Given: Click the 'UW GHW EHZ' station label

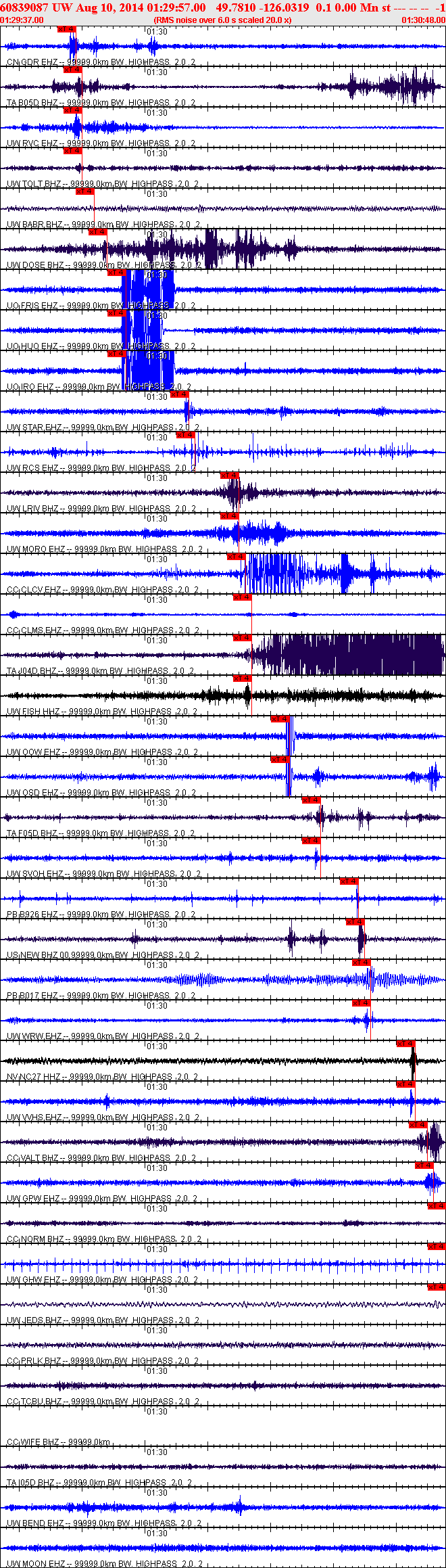Looking at the screenshot, I should point(34,1280).
